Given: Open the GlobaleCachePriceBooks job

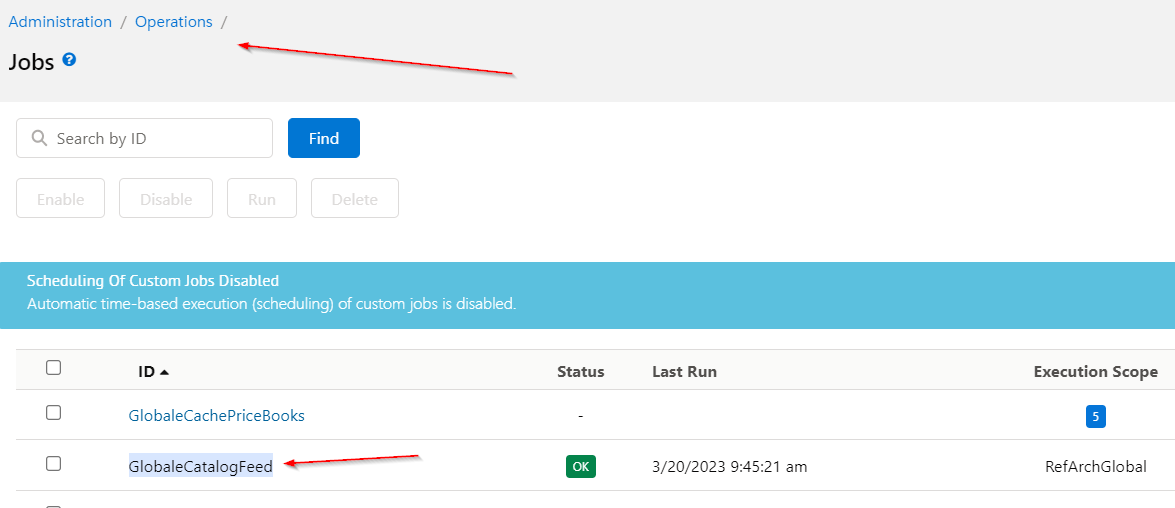Looking at the screenshot, I should click(216, 415).
